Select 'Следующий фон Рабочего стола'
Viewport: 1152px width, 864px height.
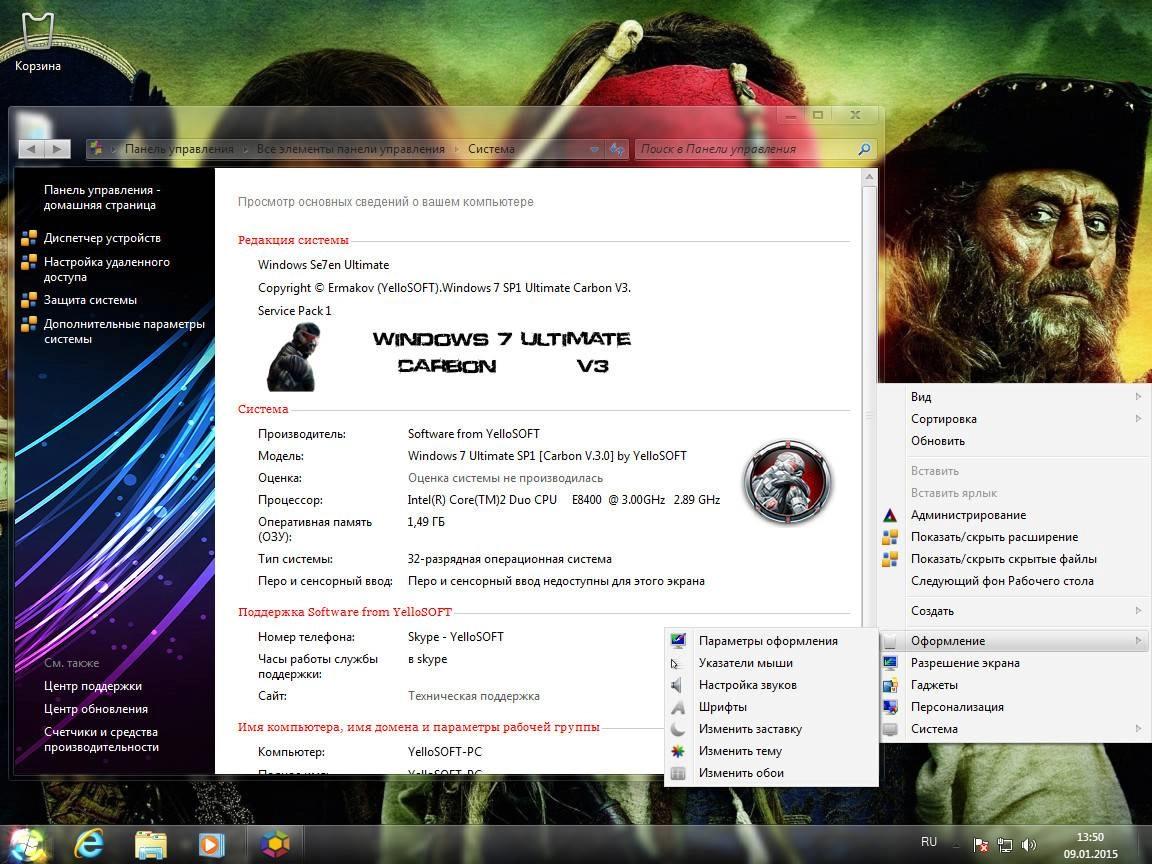pos(1014,581)
